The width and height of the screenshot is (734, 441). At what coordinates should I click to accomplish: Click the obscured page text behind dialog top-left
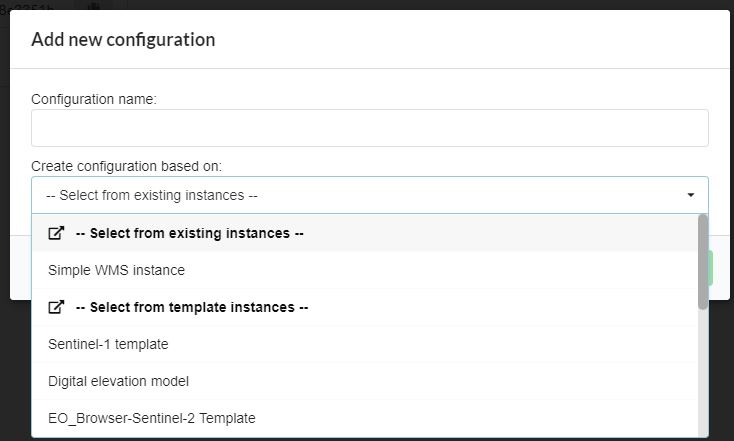[27, 7]
